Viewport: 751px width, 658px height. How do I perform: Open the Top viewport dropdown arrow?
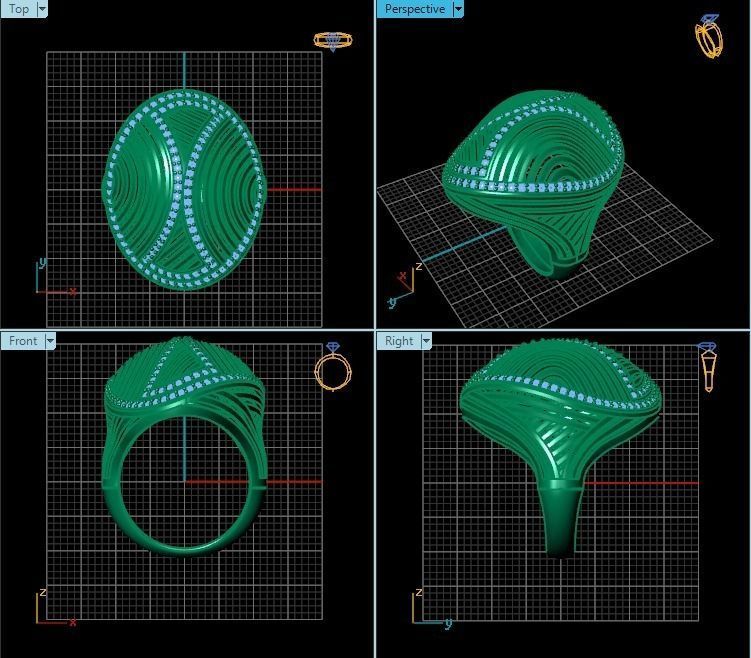[42, 9]
